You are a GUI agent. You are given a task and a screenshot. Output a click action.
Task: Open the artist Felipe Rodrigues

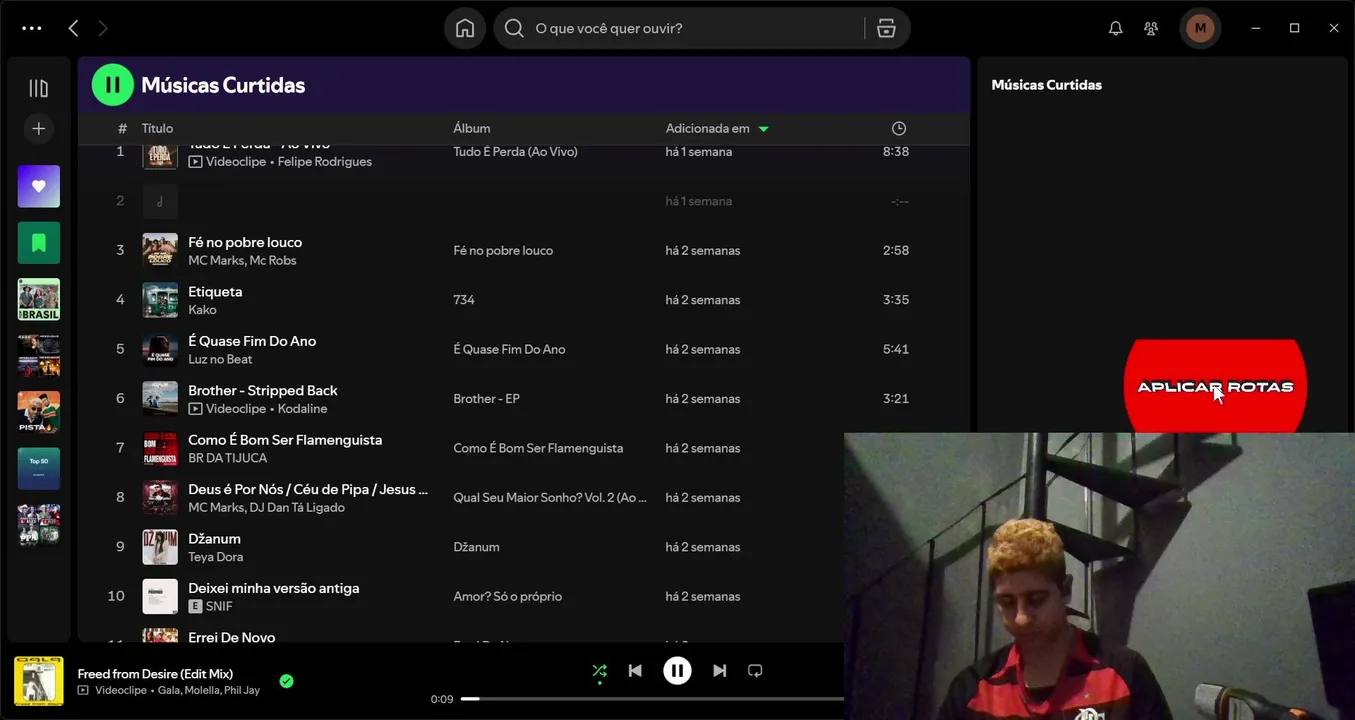(x=325, y=162)
